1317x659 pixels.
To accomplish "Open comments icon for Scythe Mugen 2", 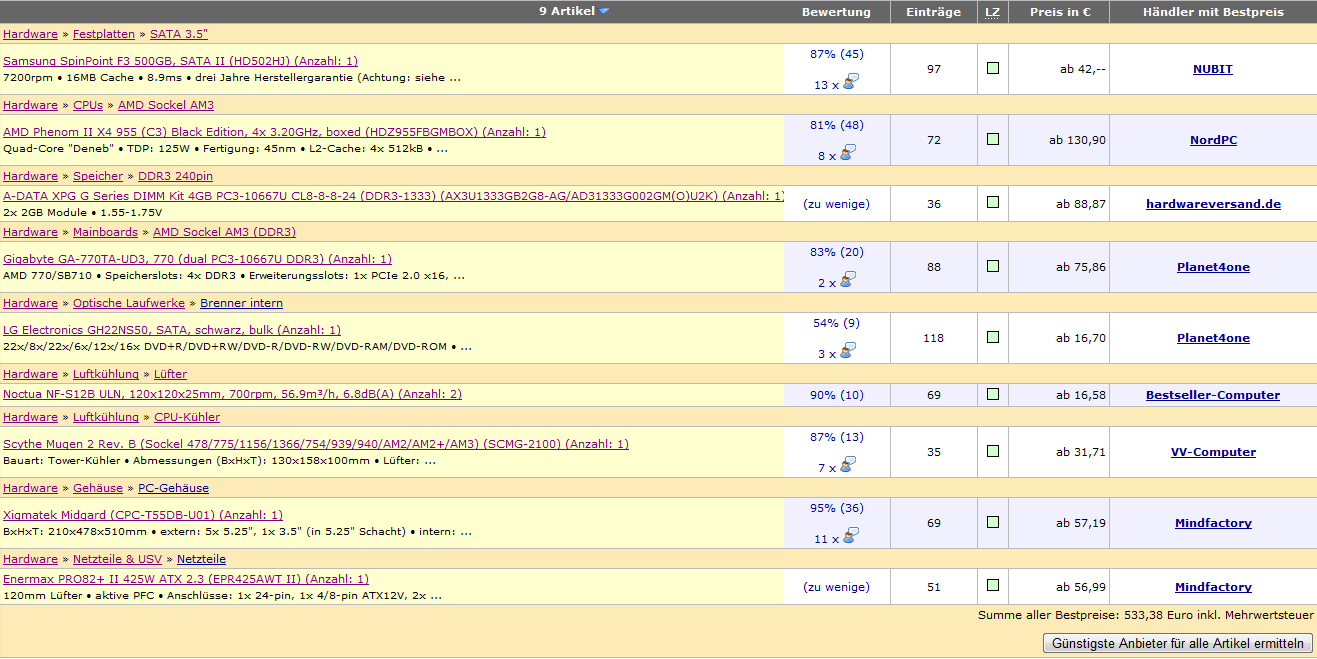I will pyautogui.click(x=850, y=465).
